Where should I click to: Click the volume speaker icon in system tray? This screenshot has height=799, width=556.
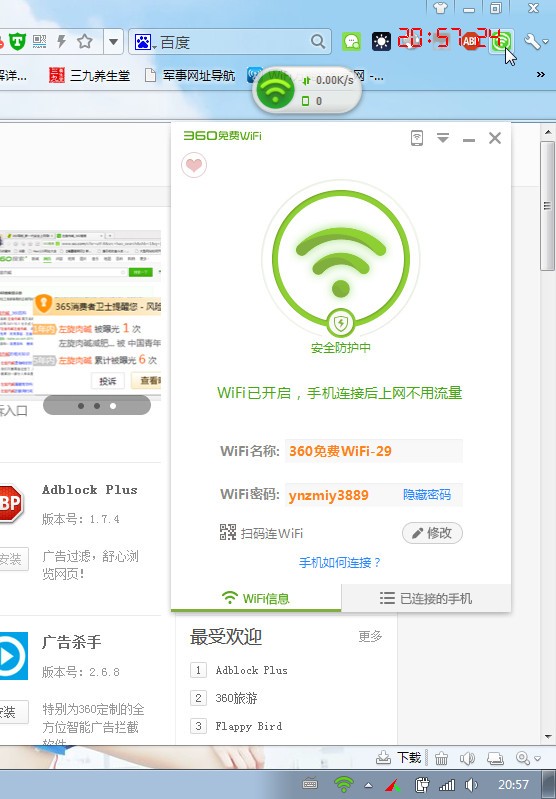point(471,785)
